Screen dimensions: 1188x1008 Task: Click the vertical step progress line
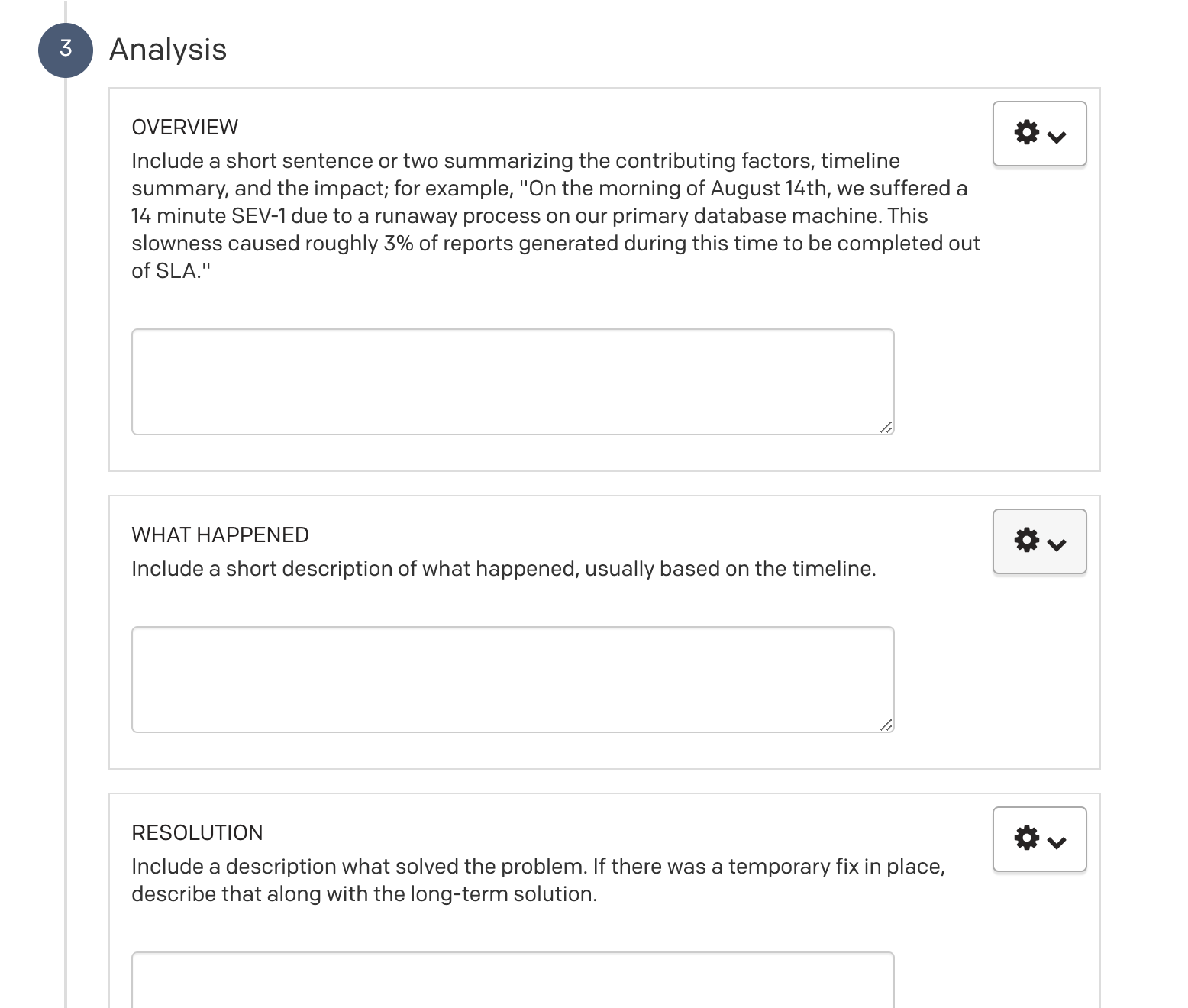point(66,535)
